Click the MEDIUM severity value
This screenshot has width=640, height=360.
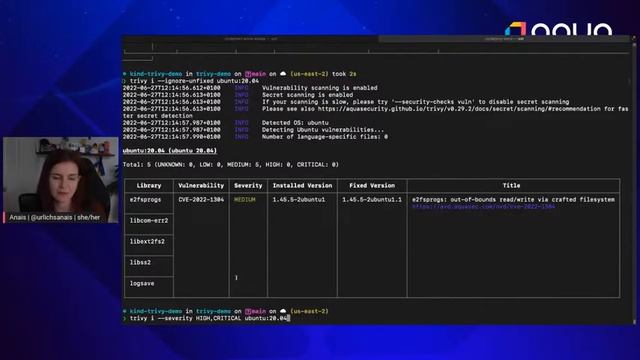pyautogui.click(x=245, y=200)
